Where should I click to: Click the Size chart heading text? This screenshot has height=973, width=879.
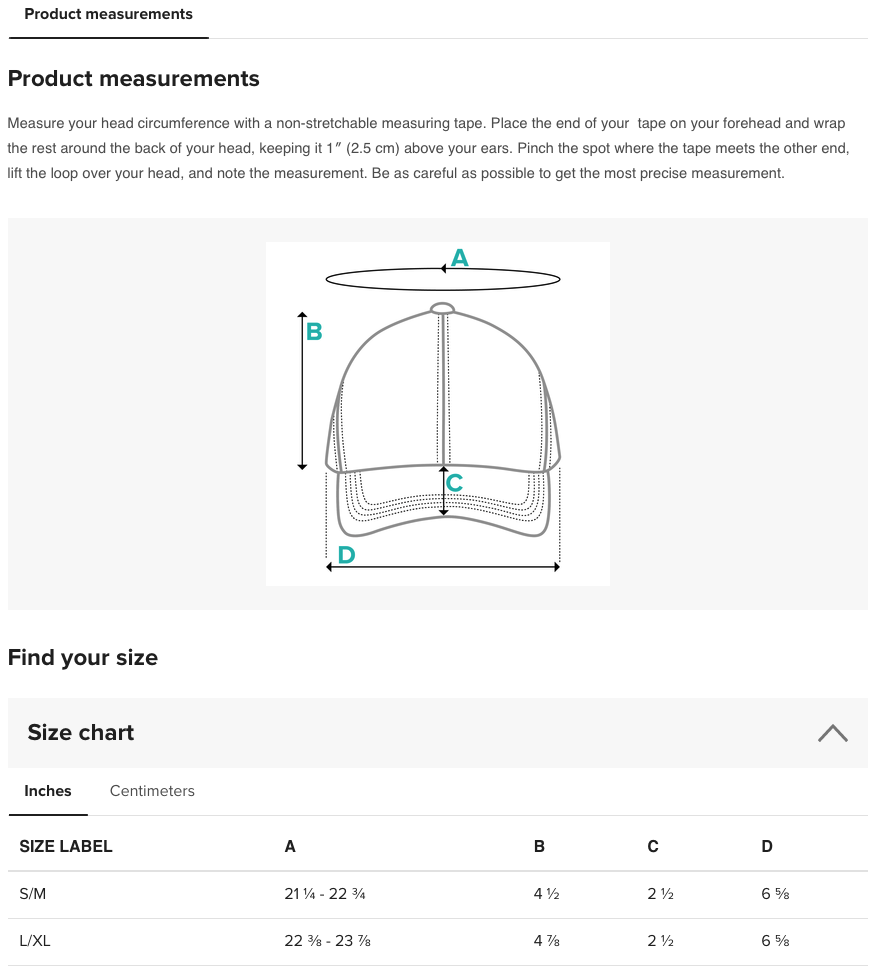click(x=81, y=733)
